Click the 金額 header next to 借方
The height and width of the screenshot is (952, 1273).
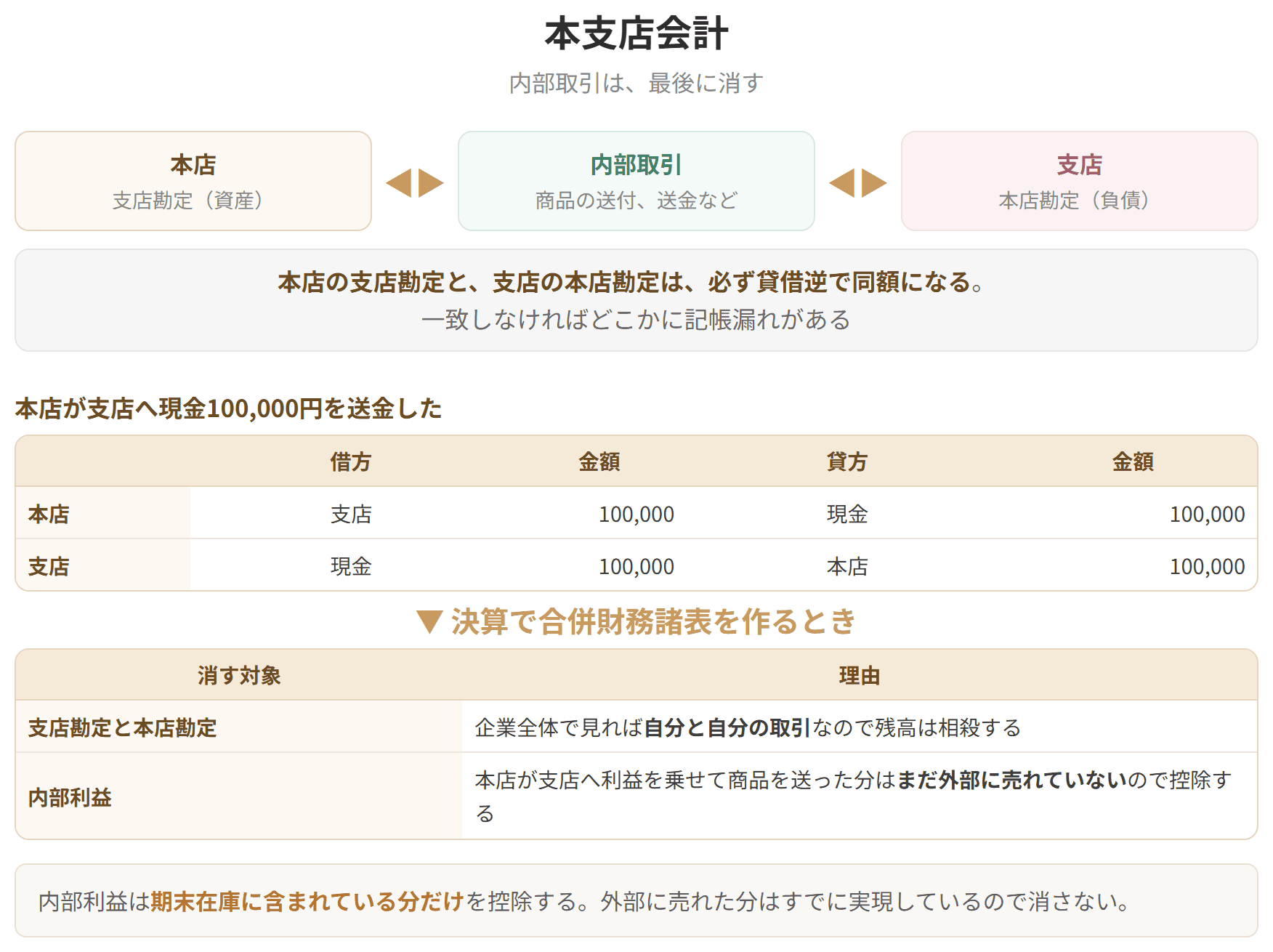pyautogui.click(x=599, y=461)
